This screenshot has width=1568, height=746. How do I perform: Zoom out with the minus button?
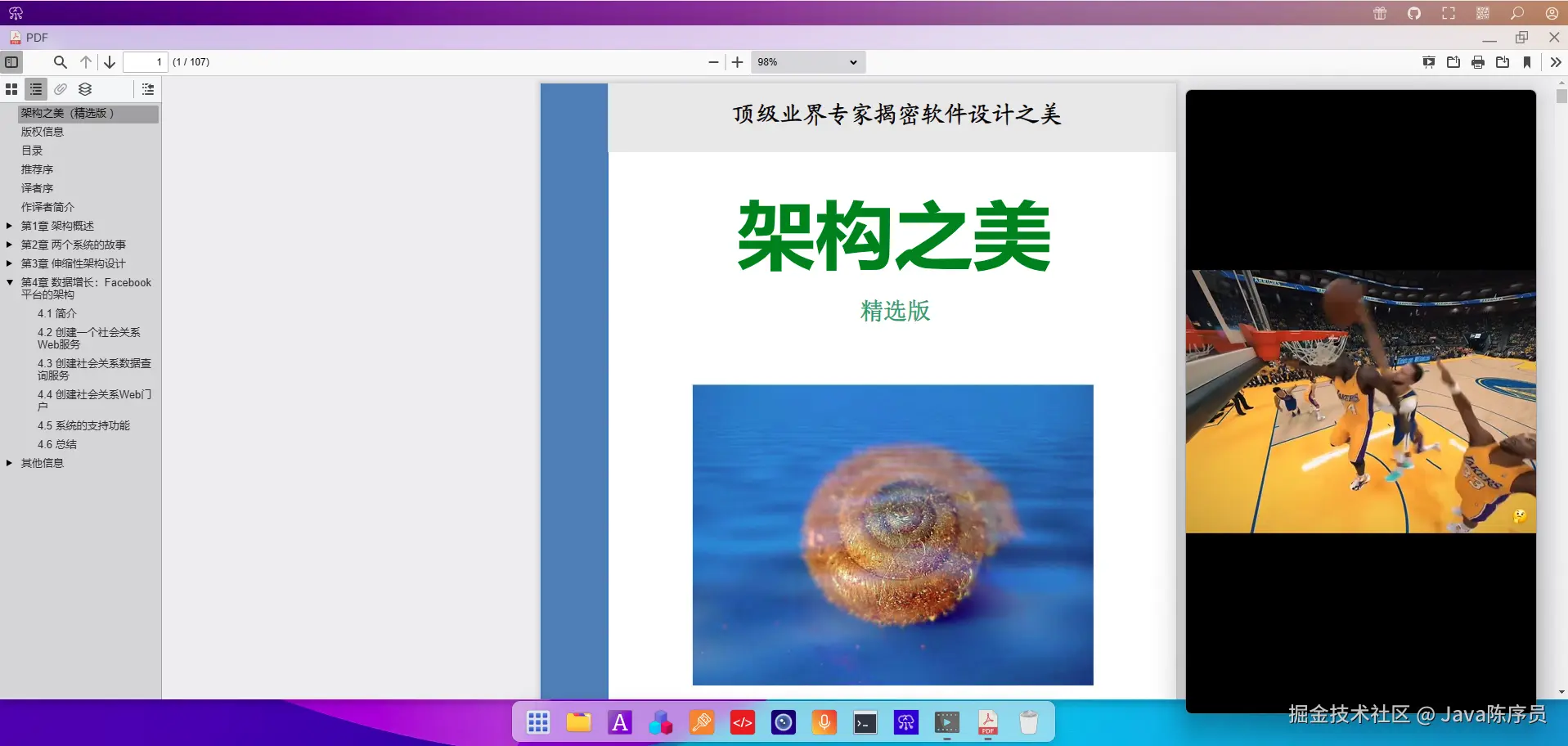tap(713, 62)
